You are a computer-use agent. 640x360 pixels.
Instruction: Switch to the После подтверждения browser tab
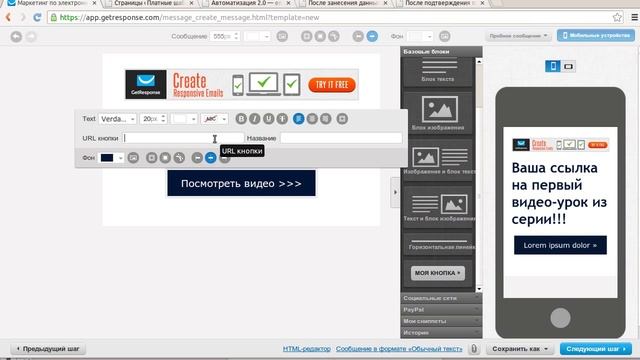pyautogui.click(x=441, y=3)
